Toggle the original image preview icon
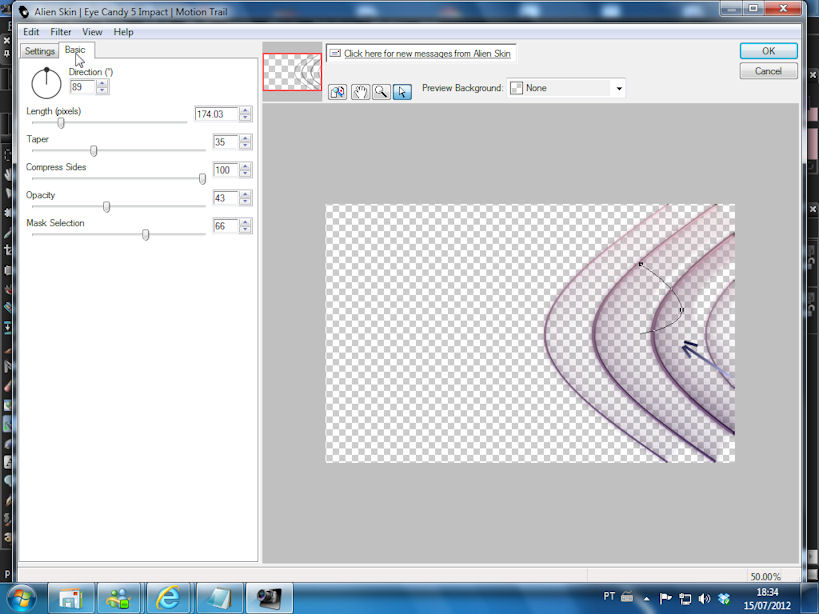 [x=337, y=92]
